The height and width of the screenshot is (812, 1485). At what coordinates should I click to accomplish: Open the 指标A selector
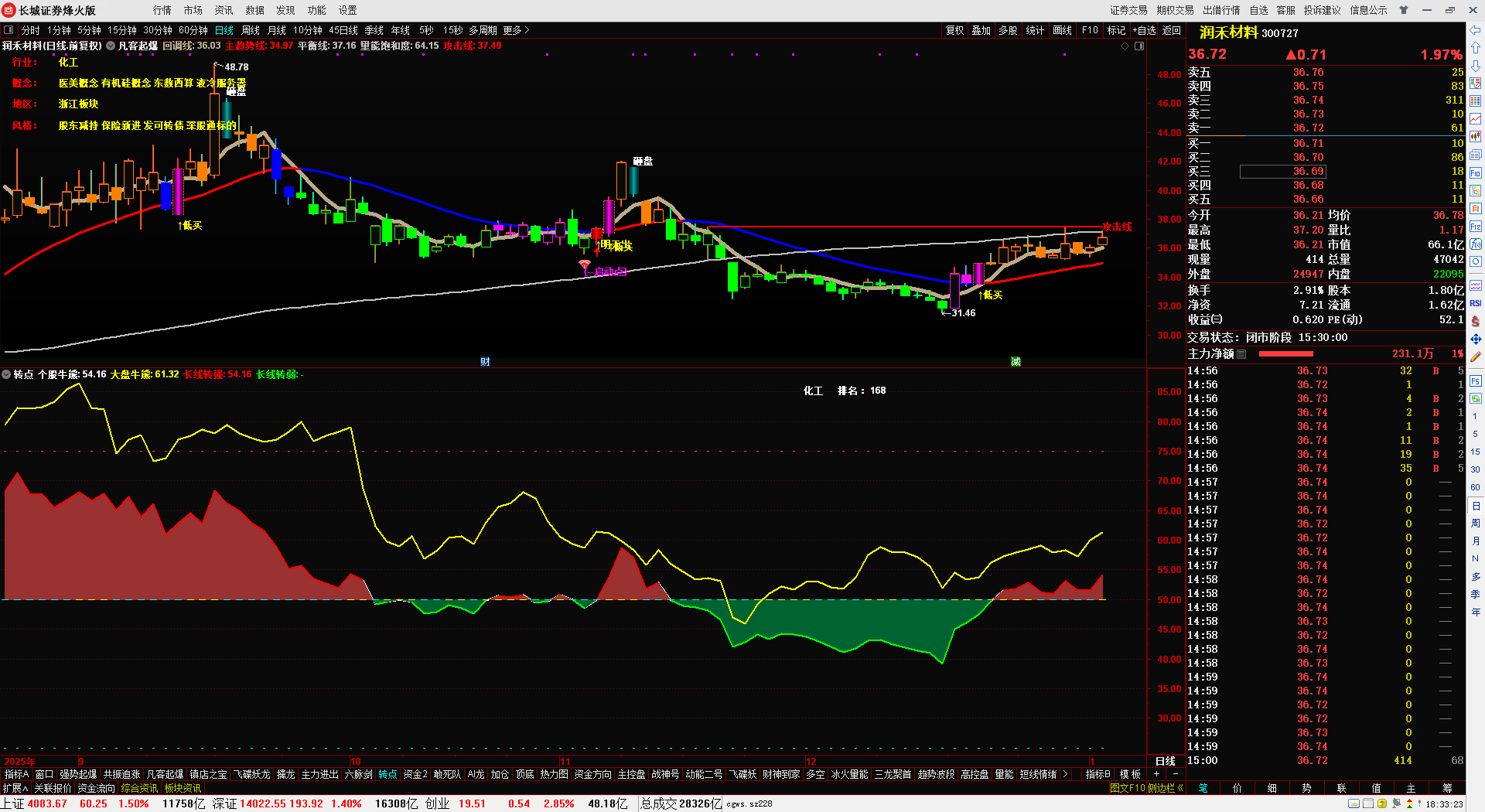click(16, 774)
